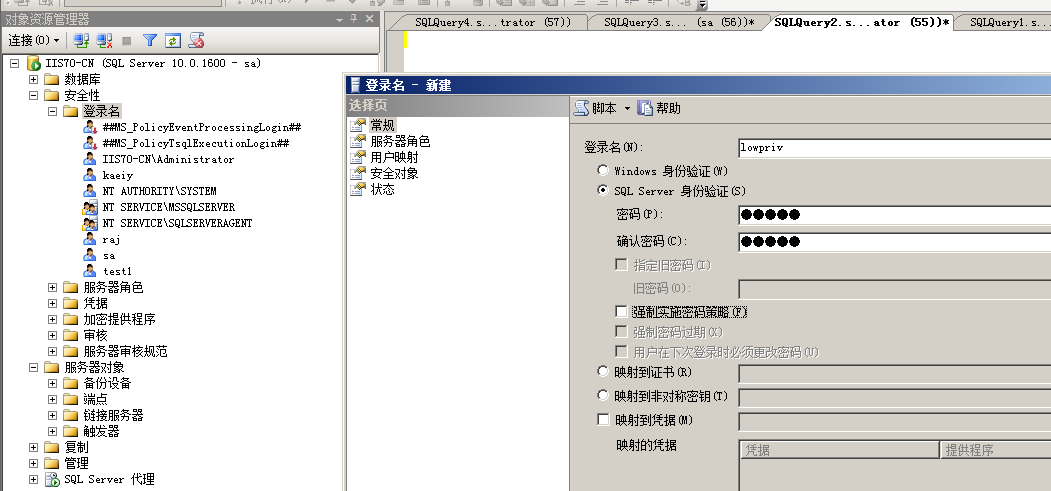The height and width of the screenshot is (491, 1051).
Task: Click the sa login user icon
Action: click(90, 256)
